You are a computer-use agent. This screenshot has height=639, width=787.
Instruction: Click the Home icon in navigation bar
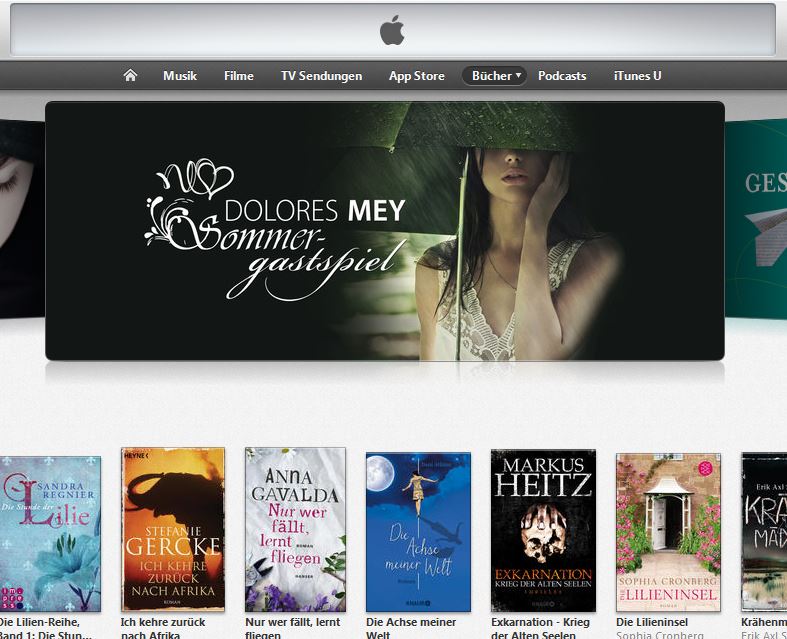(x=130, y=76)
